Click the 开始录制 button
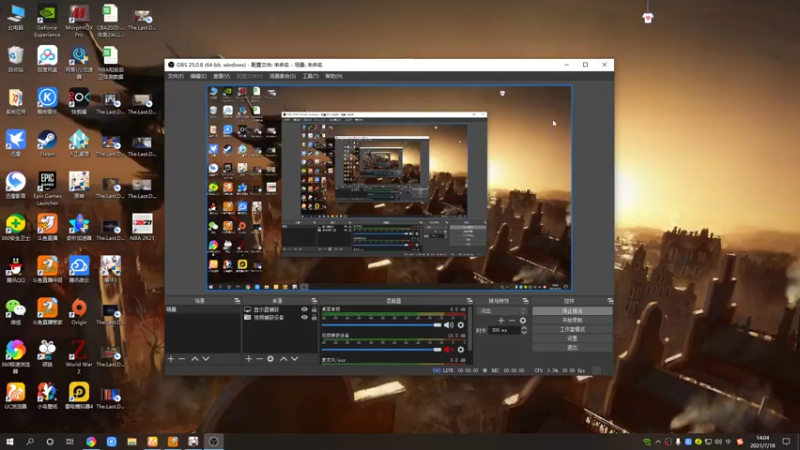Screen dimensions: 800x450 (572, 320)
